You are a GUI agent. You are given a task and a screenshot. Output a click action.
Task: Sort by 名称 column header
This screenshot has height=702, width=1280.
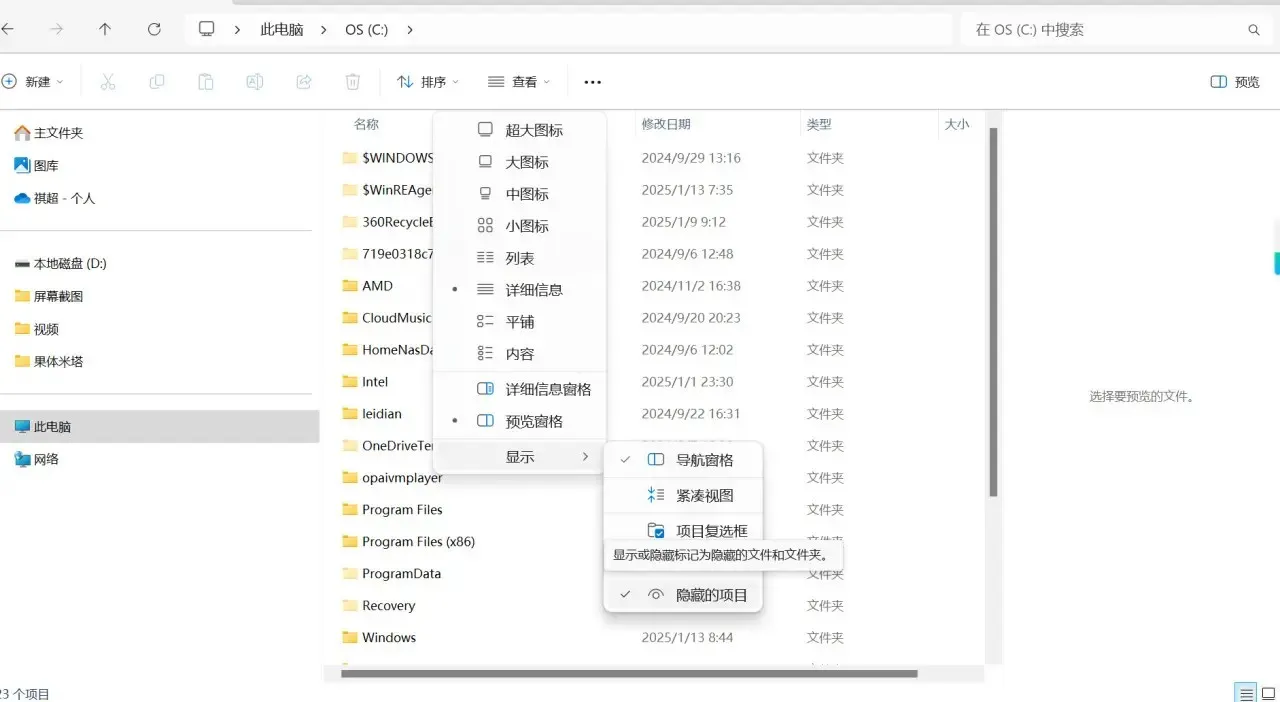point(366,124)
